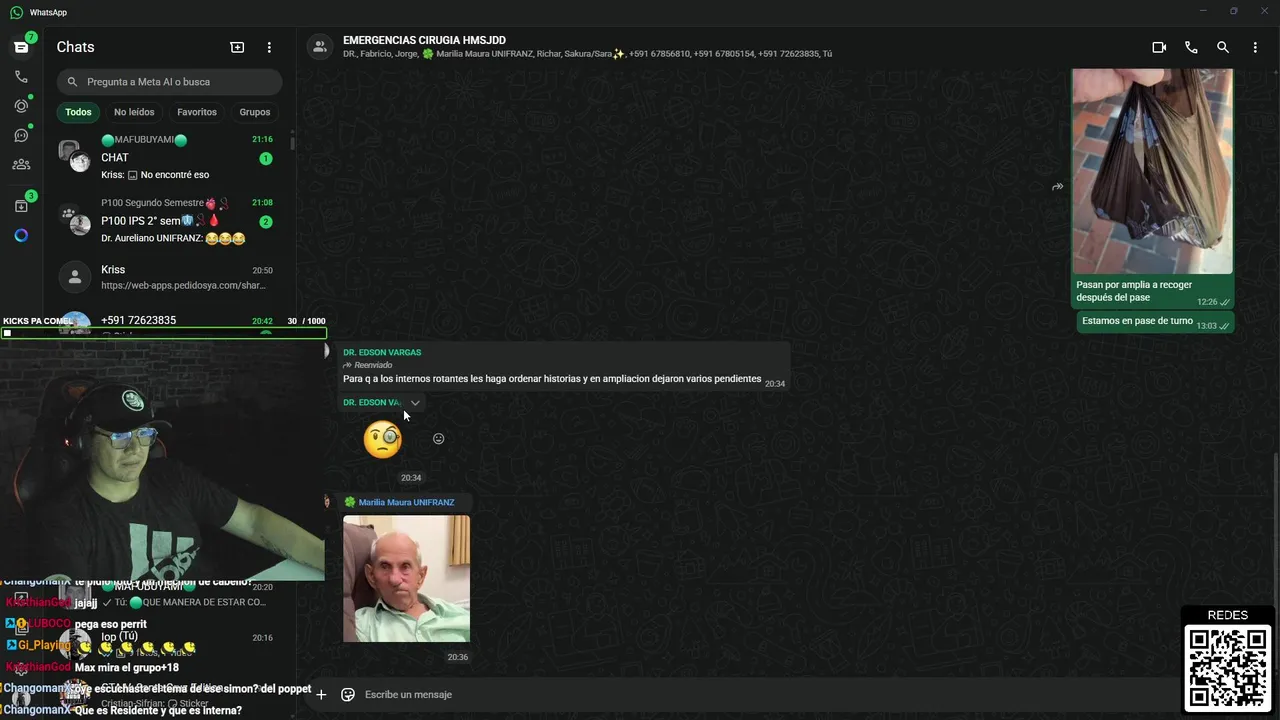Focus the 'Pregunta a Meta AI o busca' field
1280x720 pixels.
tap(169, 82)
